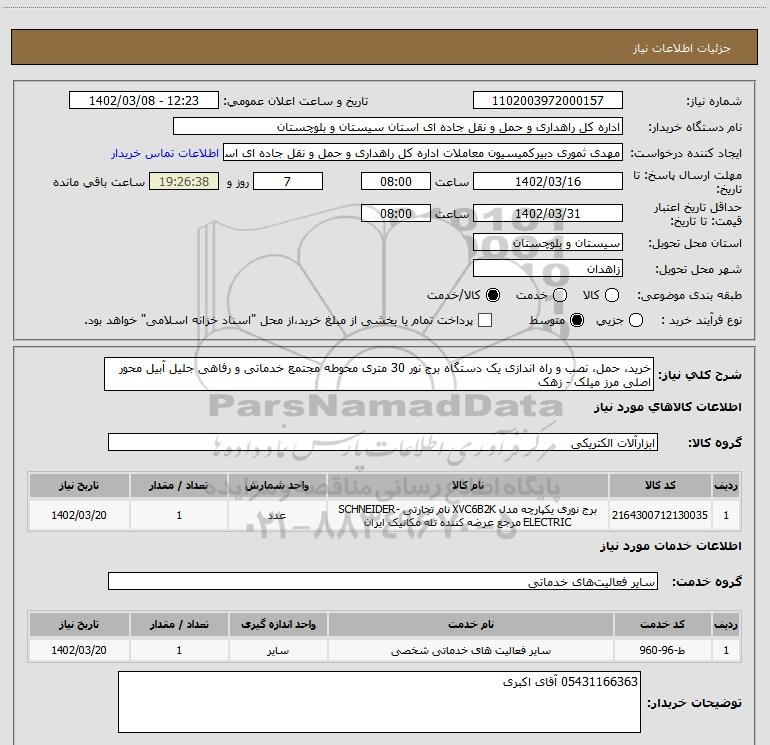Choose the جزیی purchase type radio

[636, 321]
